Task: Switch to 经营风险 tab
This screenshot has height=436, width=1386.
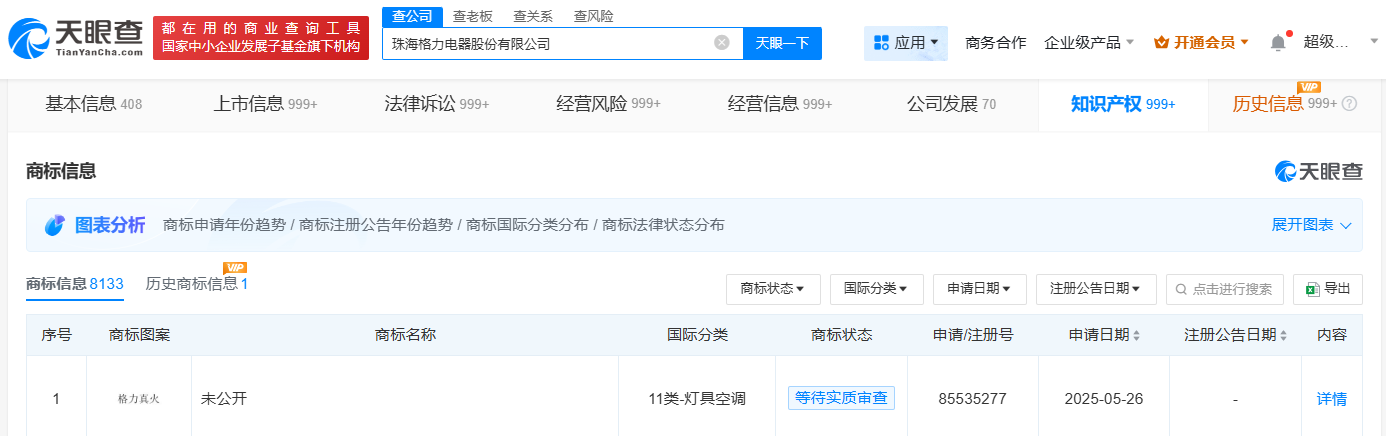Action: 609,104
